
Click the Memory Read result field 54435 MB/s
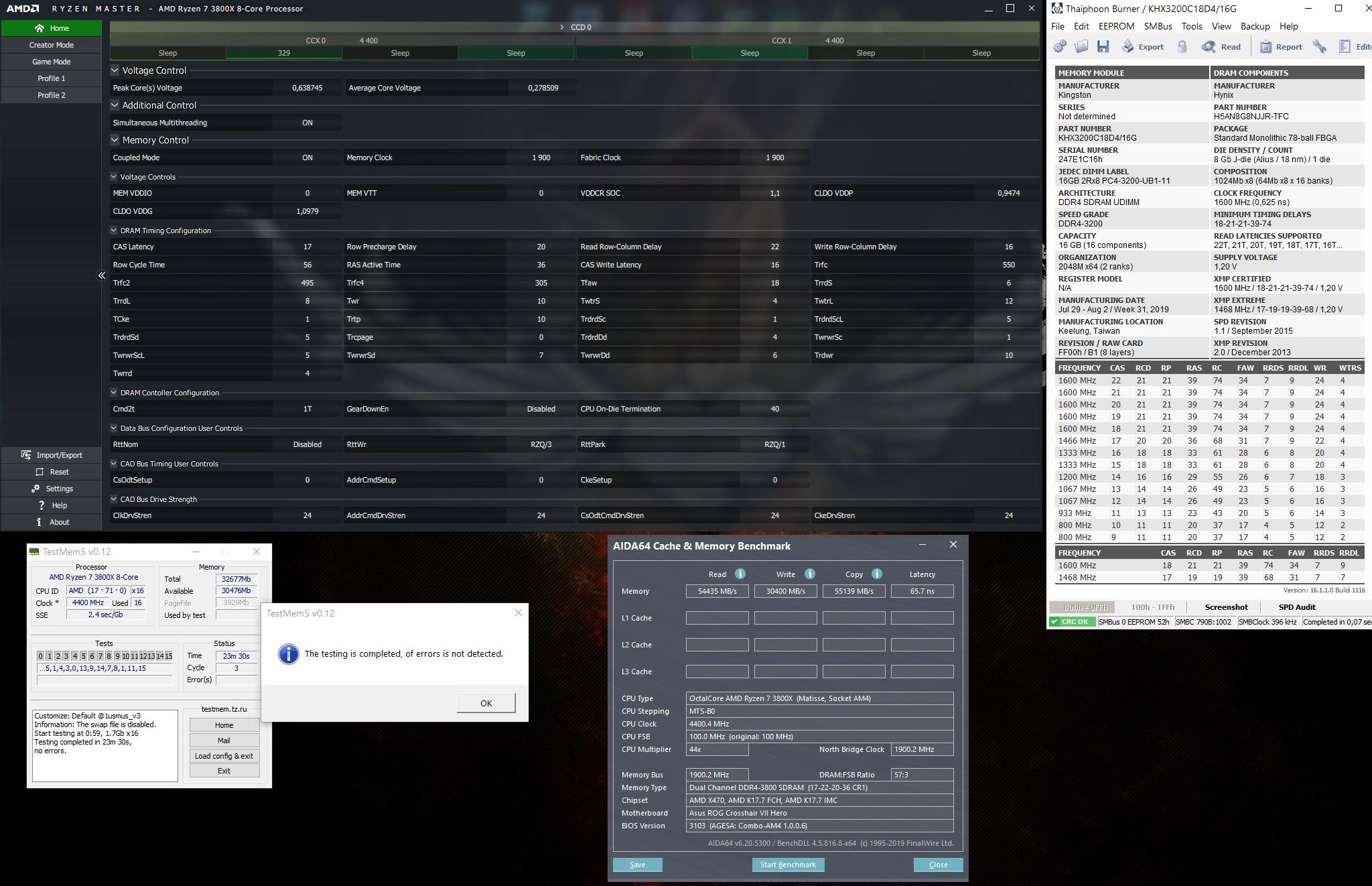pyautogui.click(x=717, y=591)
